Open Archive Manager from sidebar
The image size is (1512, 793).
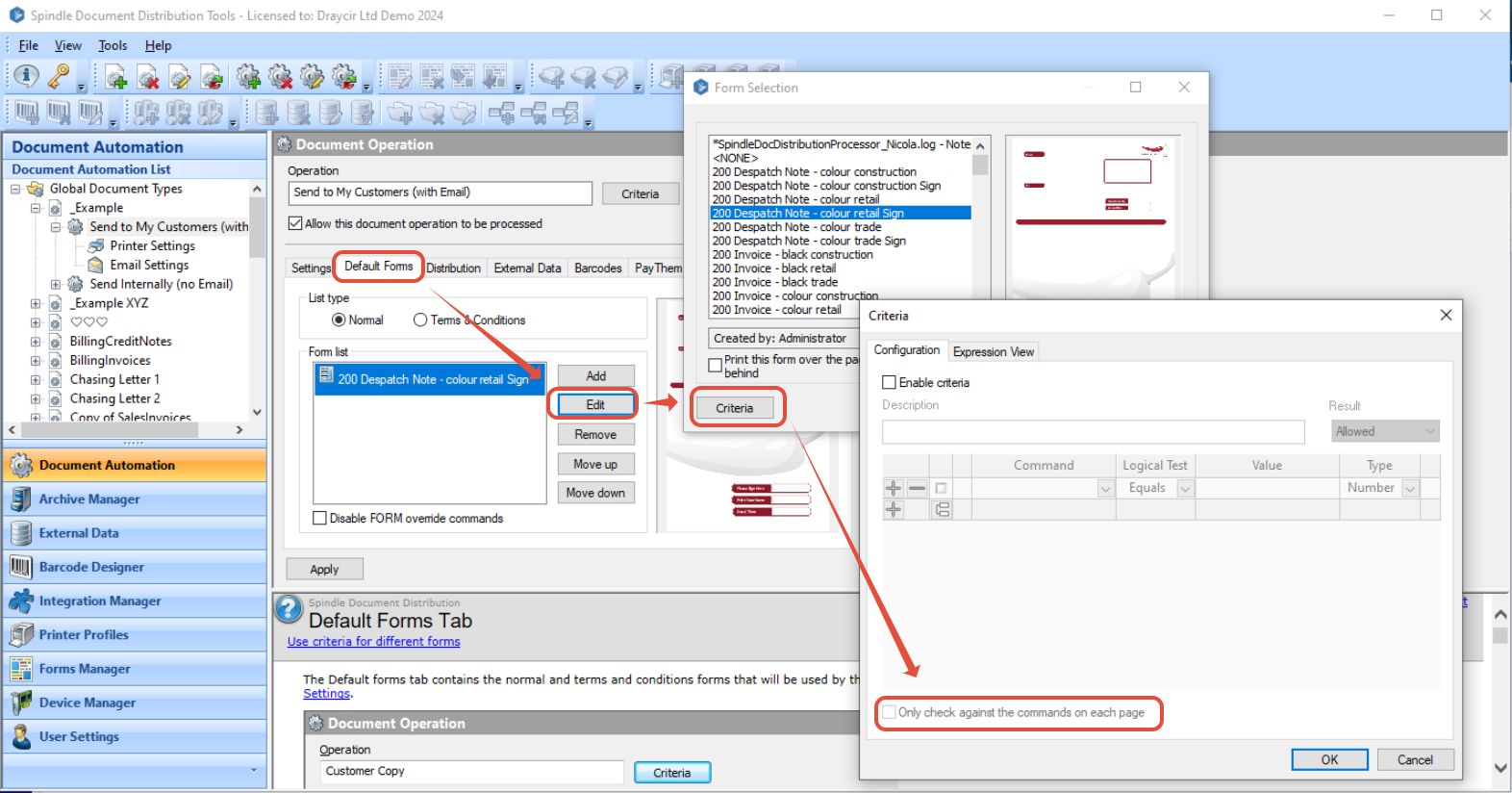(135, 499)
